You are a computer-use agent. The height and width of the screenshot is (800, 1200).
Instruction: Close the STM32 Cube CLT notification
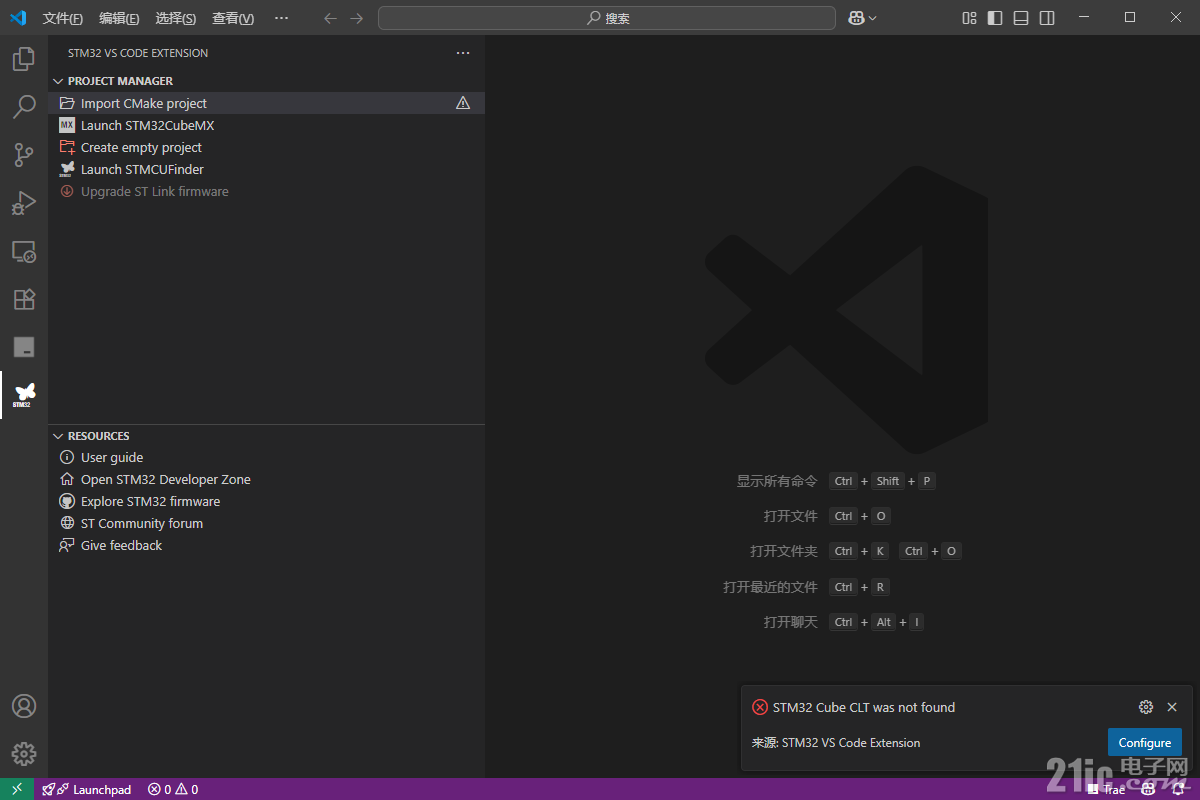(1172, 707)
